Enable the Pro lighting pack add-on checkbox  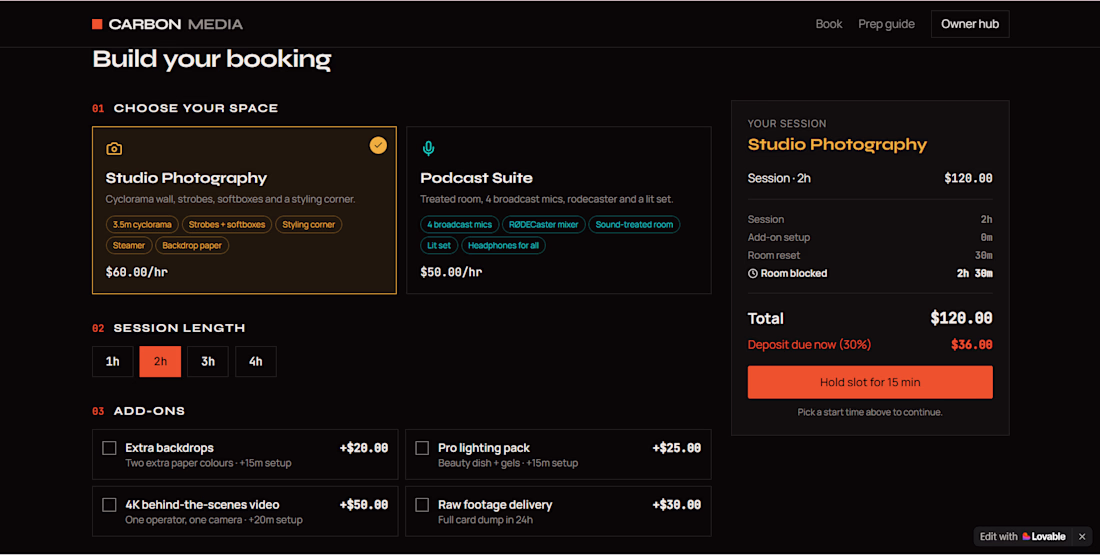click(x=422, y=448)
